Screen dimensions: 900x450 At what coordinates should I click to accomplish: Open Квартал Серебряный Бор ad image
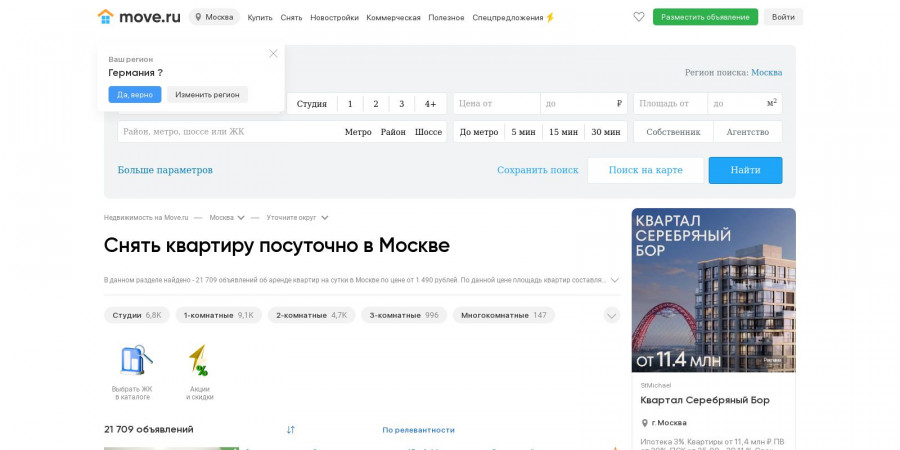(x=713, y=290)
